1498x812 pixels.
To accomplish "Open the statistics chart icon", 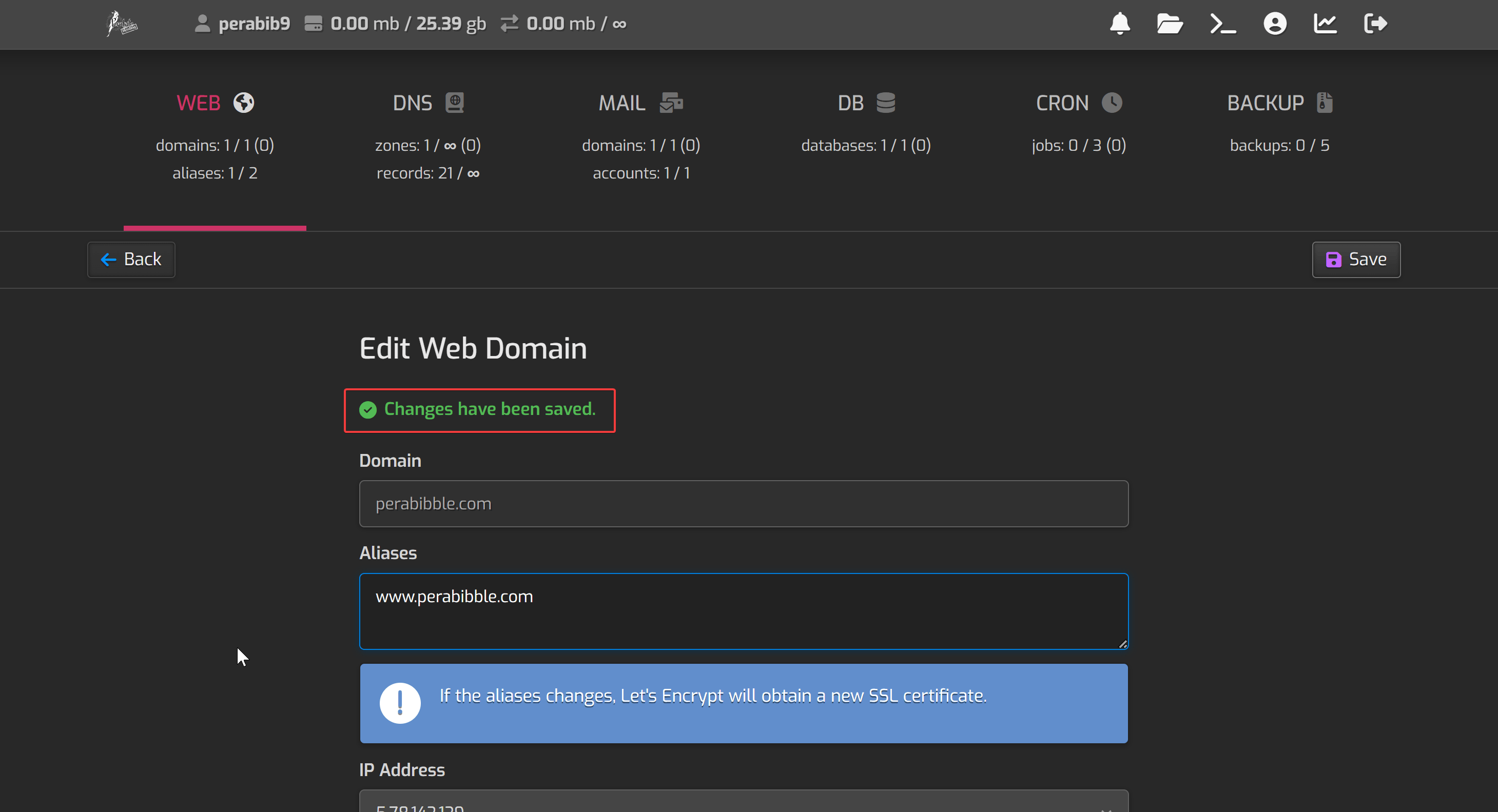I will coord(1325,24).
